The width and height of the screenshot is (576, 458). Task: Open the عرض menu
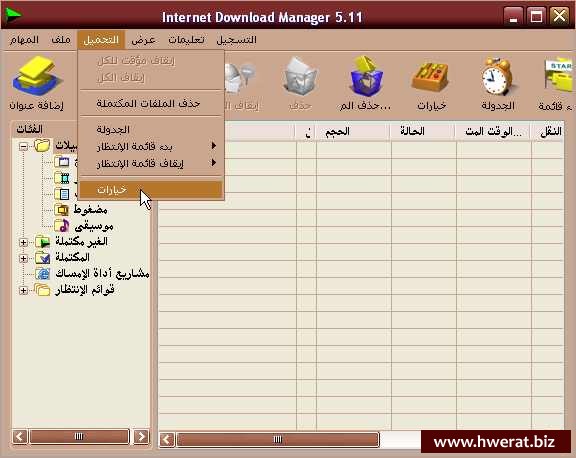pyautogui.click(x=143, y=39)
